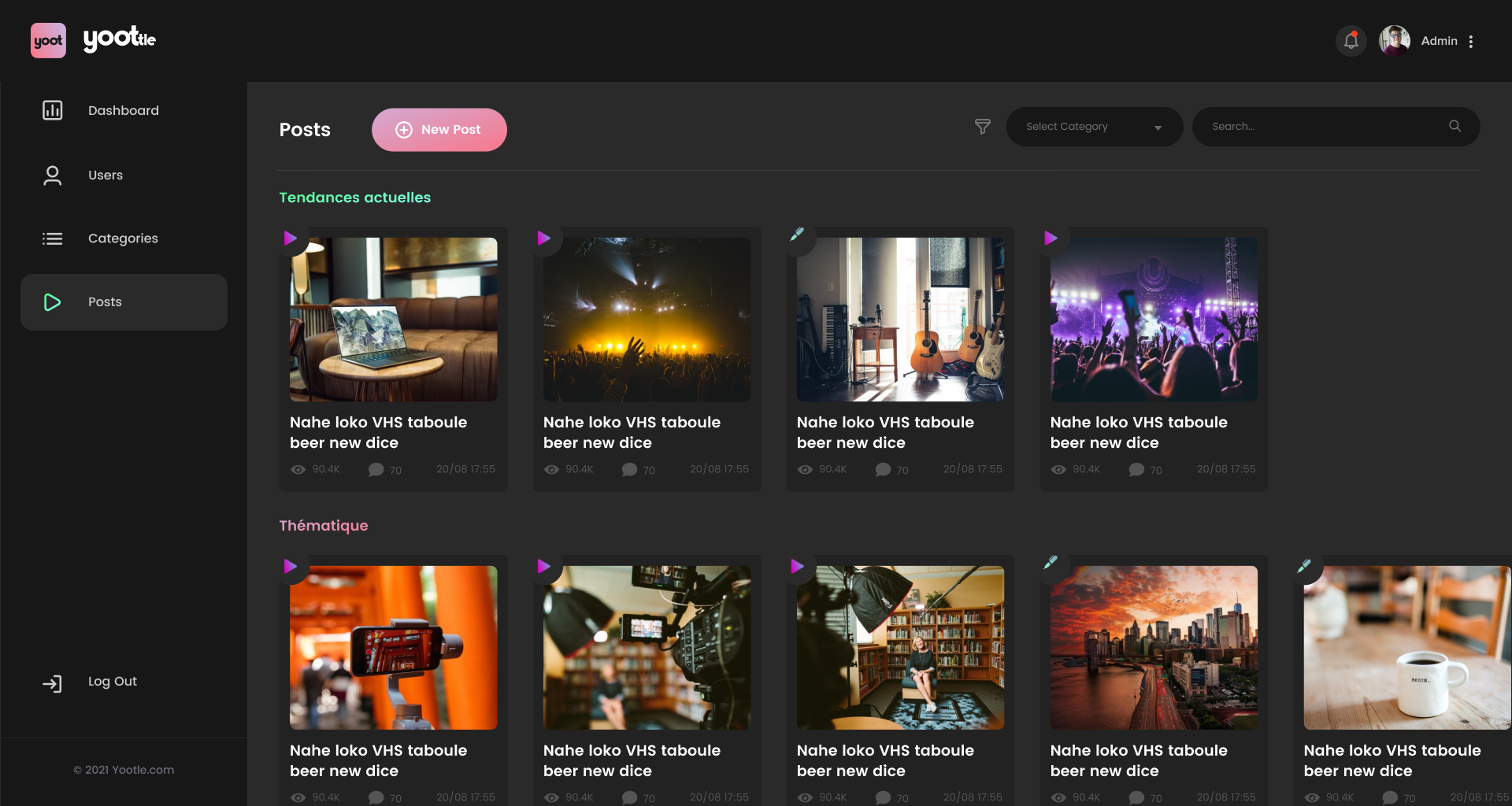Click the notification bell icon

pos(1351,41)
